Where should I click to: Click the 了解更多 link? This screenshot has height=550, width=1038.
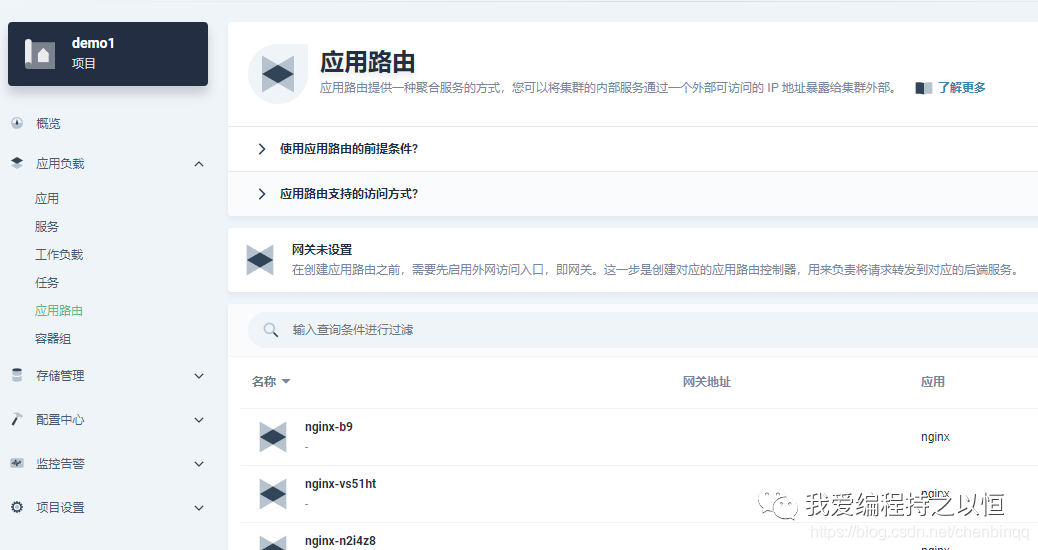pos(961,87)
